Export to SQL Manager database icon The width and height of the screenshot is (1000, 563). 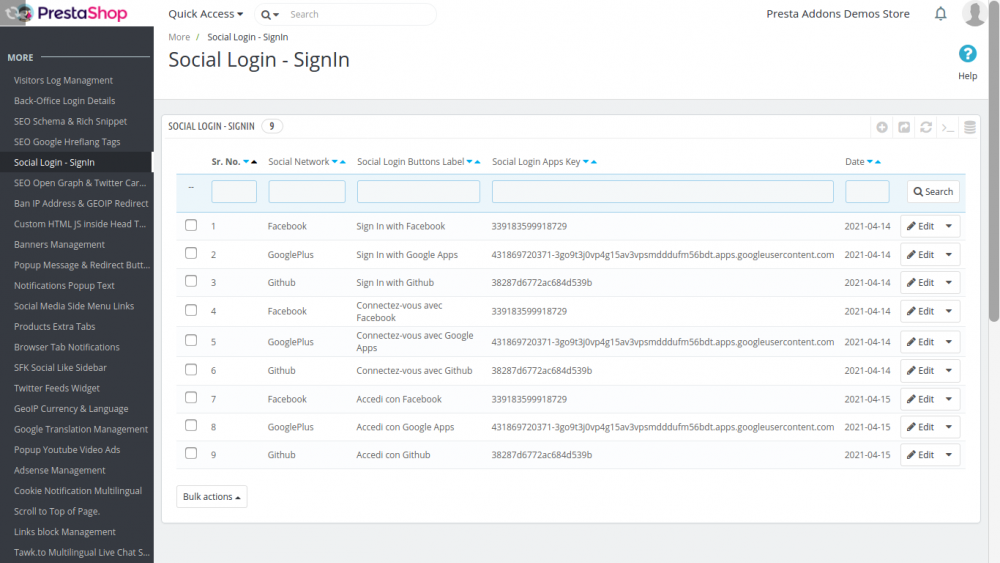[x=969, y=128]
